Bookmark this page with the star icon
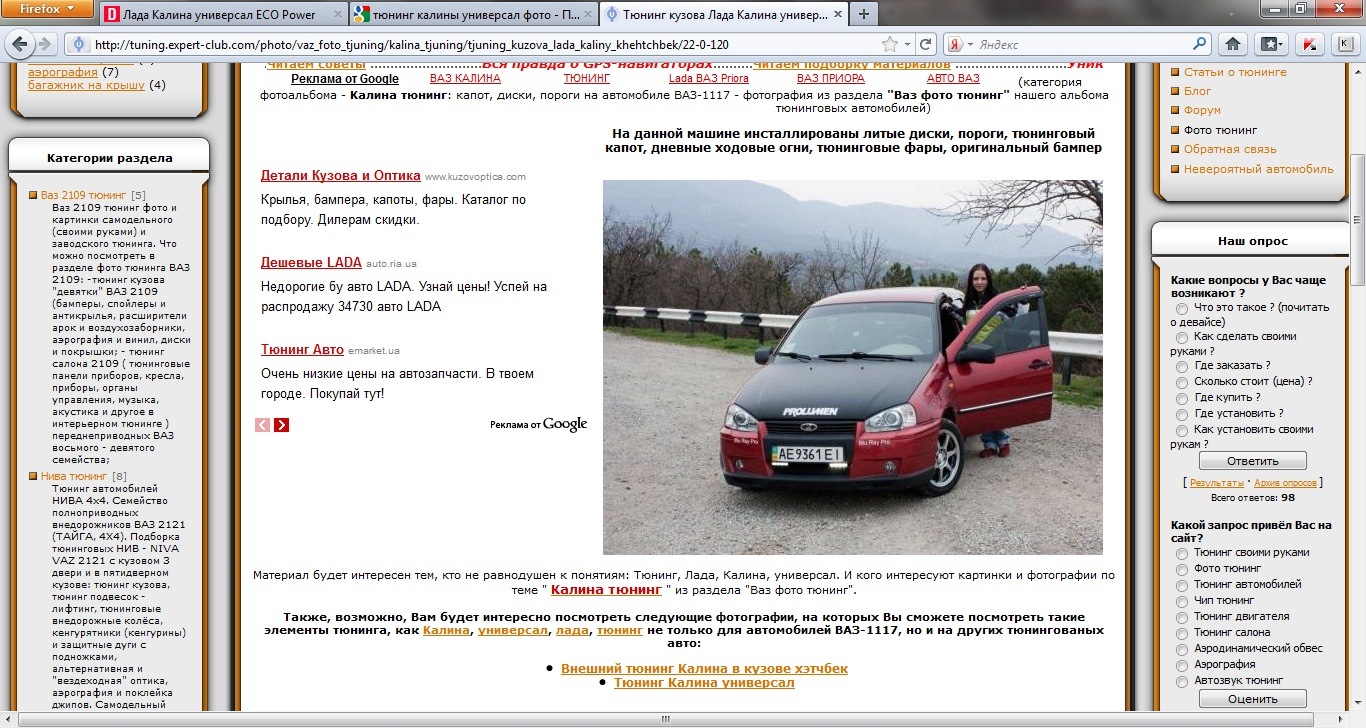Image resolution: width=1366 pixels, height=728 pixels. 890,45
